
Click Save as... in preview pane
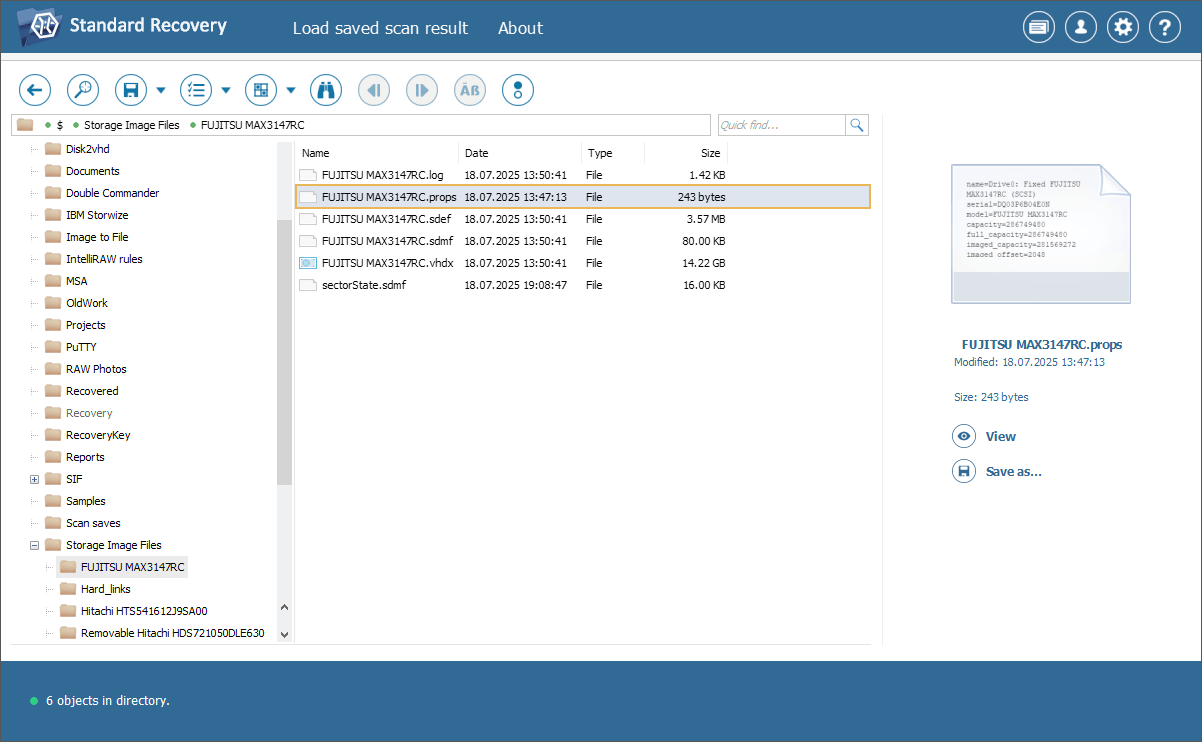point(1013,471)
